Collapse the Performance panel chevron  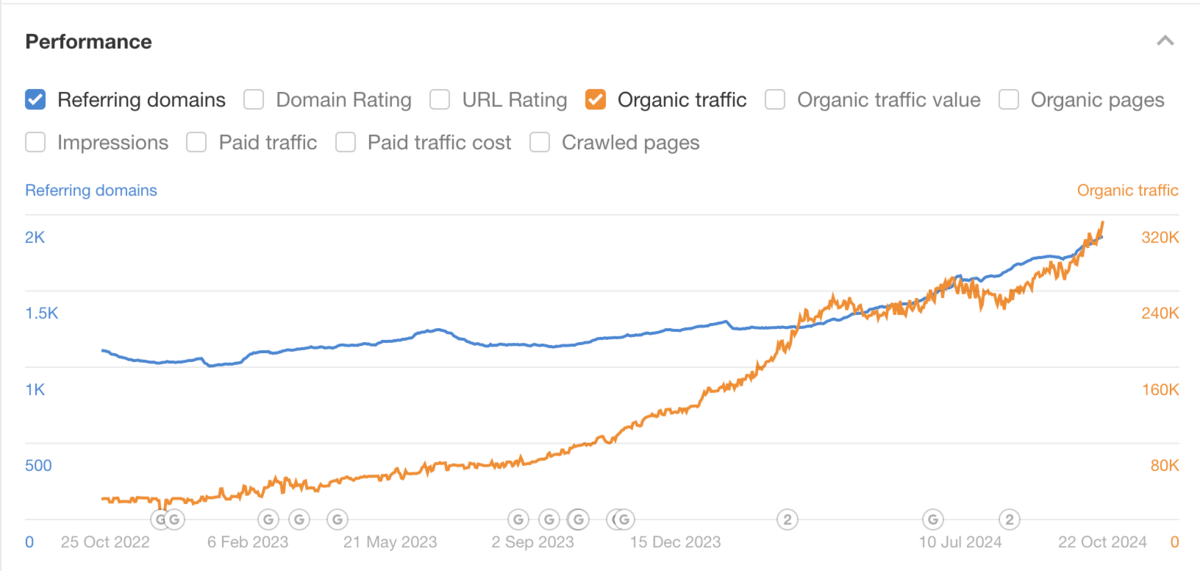click(1165, 41)
